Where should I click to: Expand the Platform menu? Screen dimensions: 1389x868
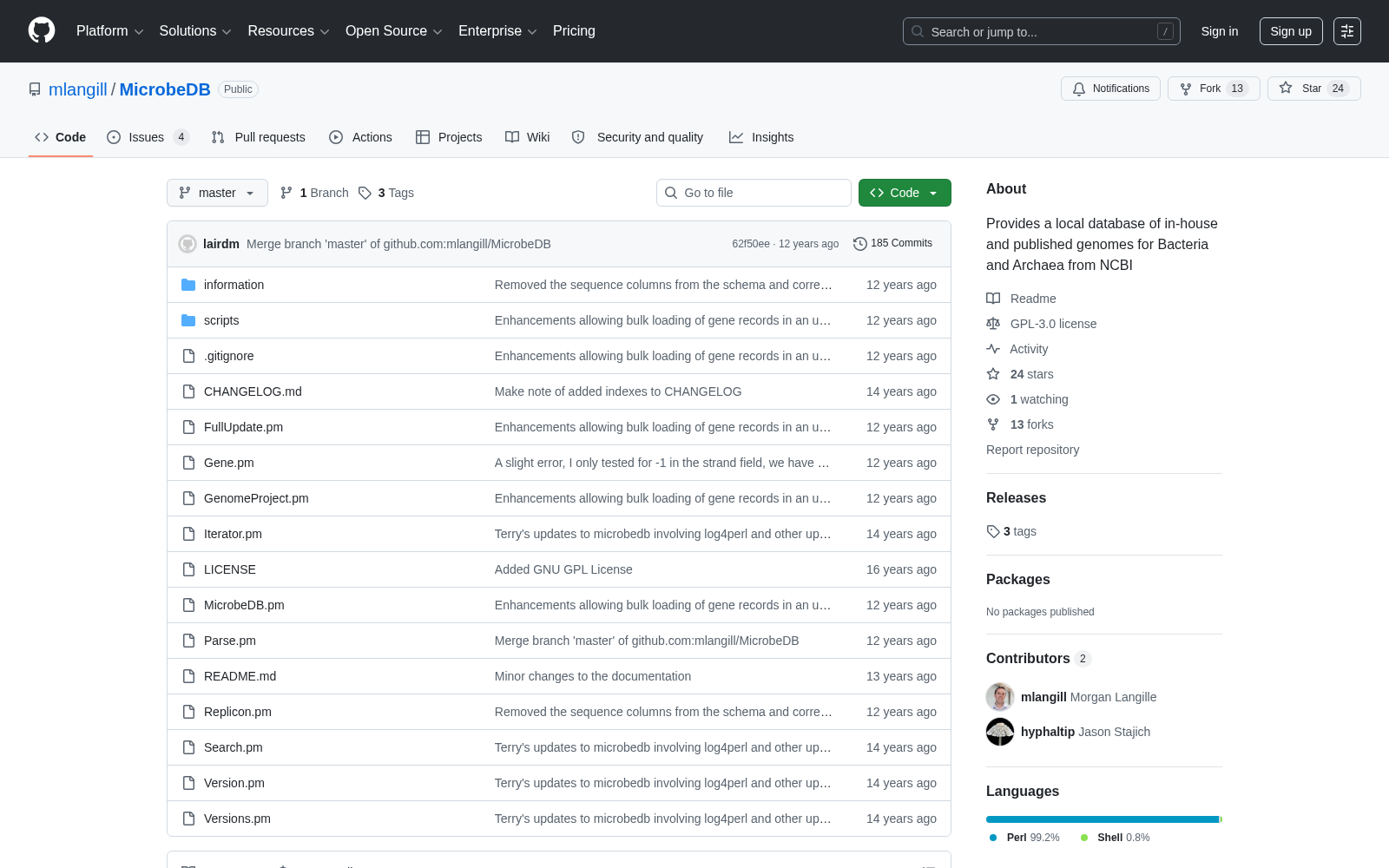109,31
